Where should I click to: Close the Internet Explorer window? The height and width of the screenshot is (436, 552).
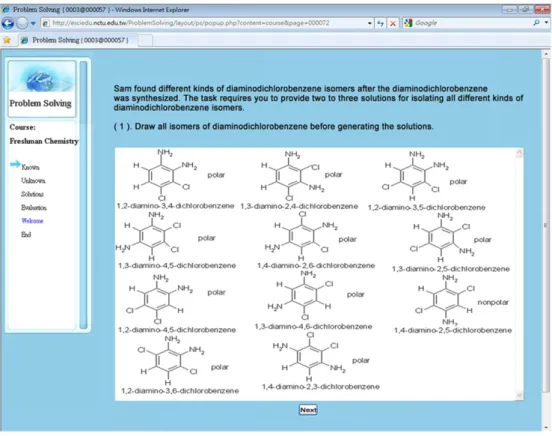tap(541, 10)
